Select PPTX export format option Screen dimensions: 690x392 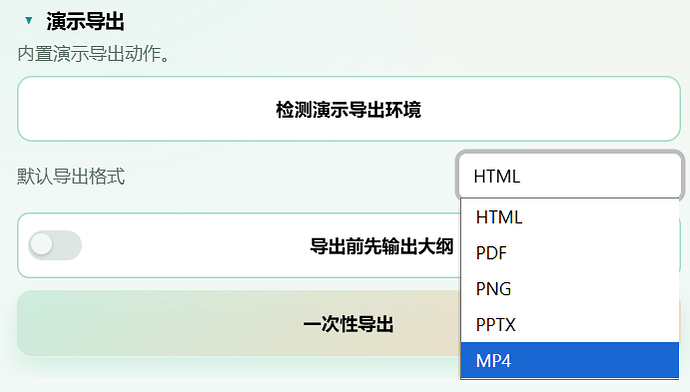click(570, 325)
